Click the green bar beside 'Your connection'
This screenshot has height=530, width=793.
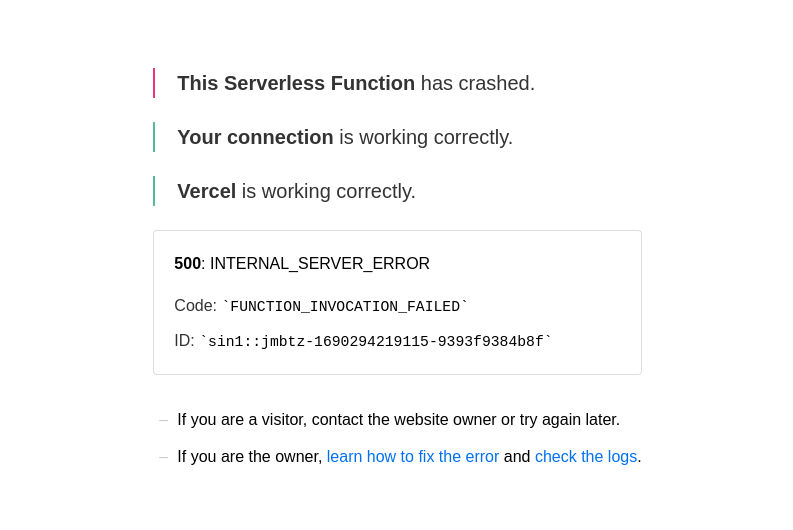click(x=154, y=137)
